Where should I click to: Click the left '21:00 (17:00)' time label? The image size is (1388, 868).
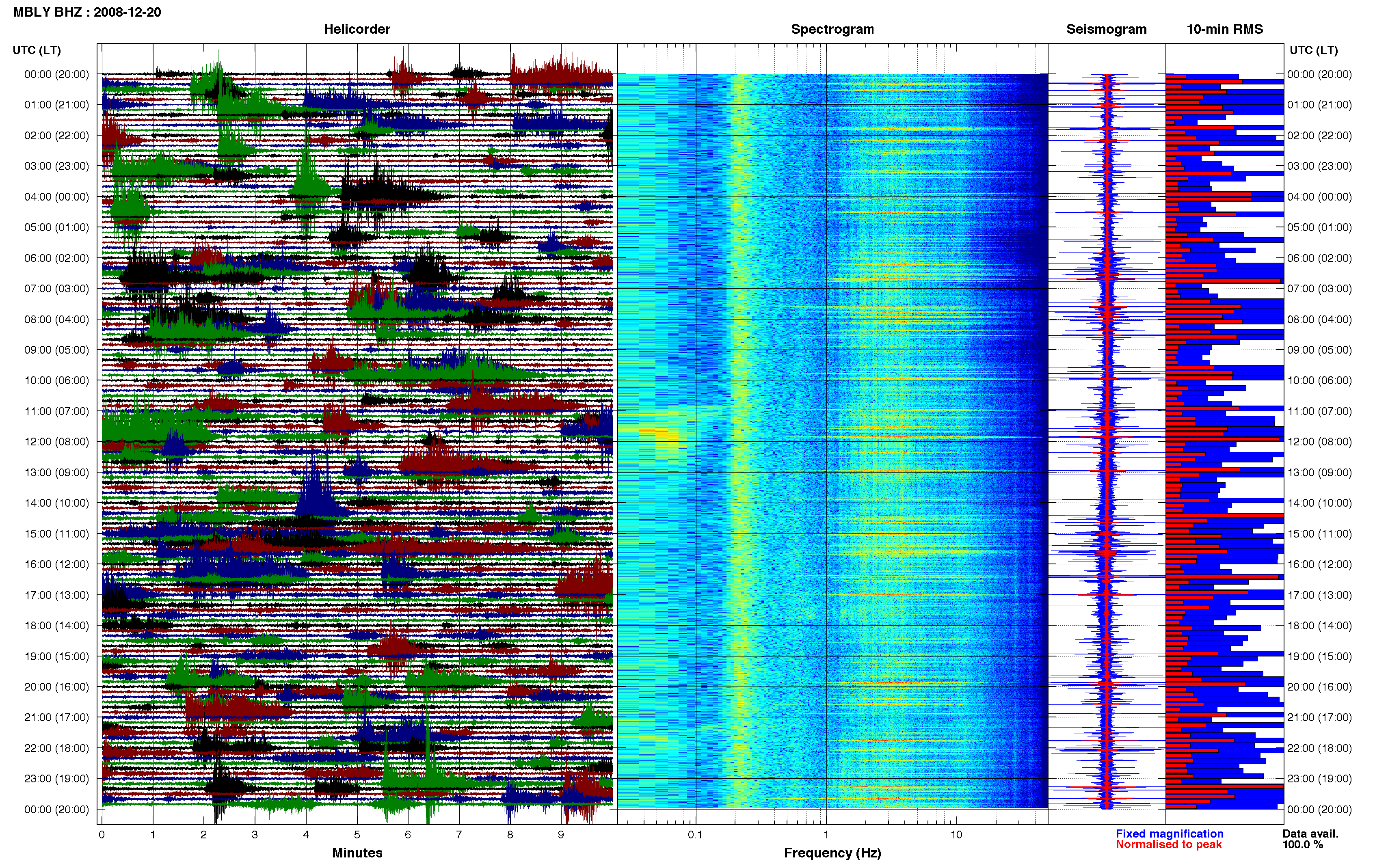click(x=56, y=717)
